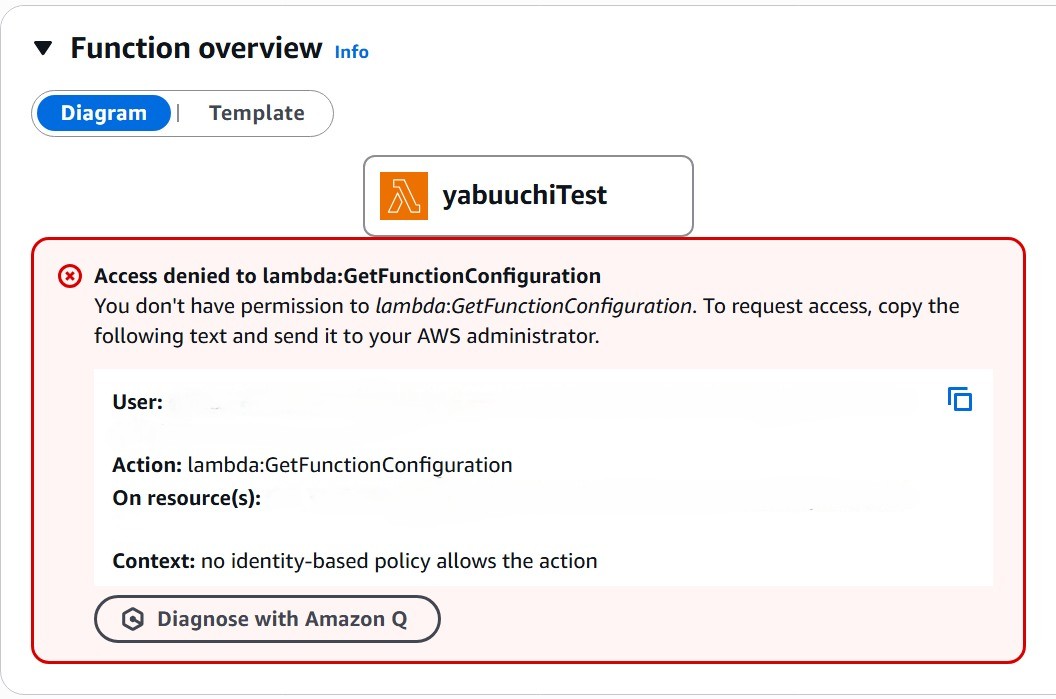Click the Amazon Q hexagon icon
The image size is (1056, 699).
[133, 619]
